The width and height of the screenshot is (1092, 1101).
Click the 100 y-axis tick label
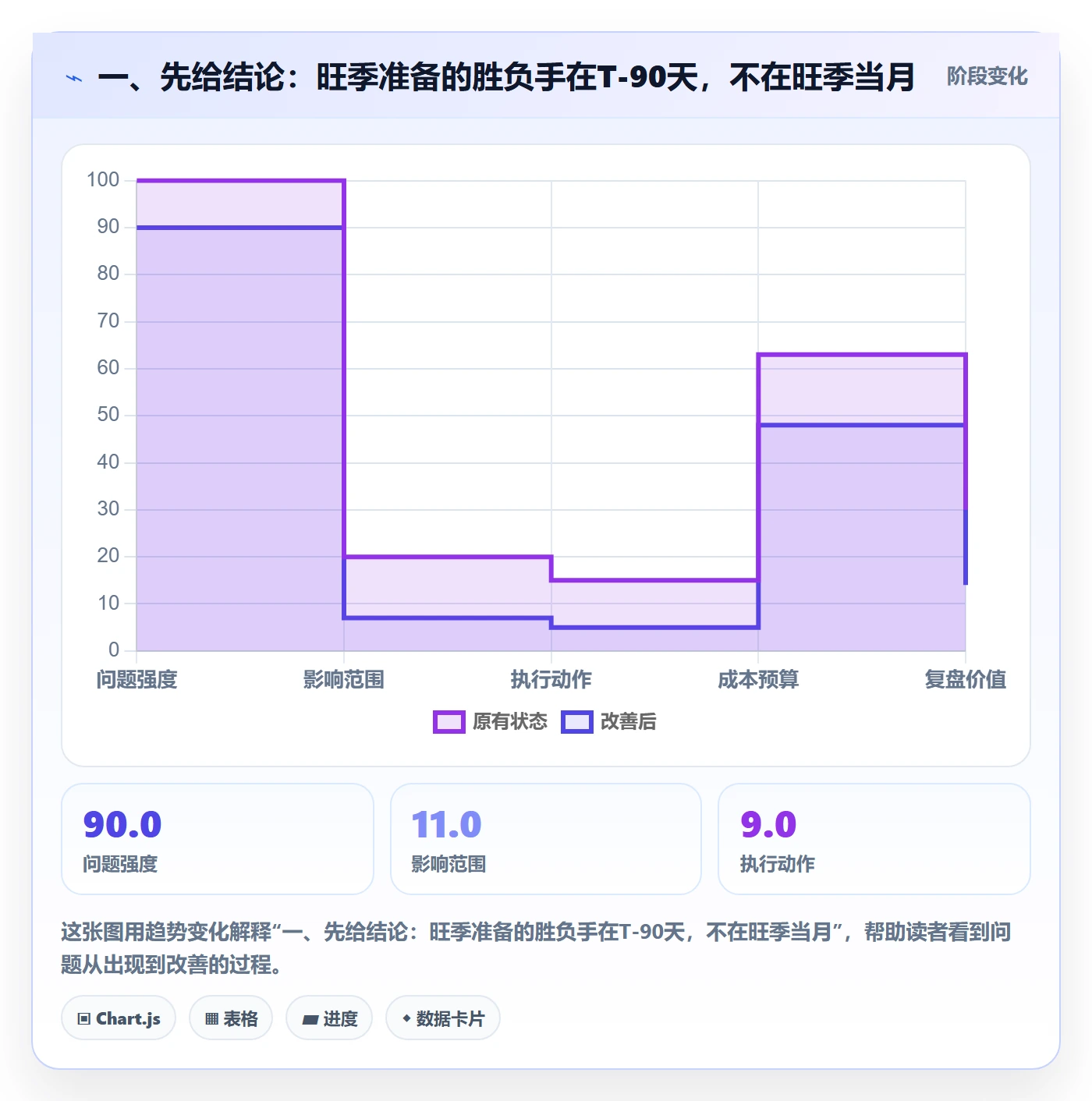(103, 180)
